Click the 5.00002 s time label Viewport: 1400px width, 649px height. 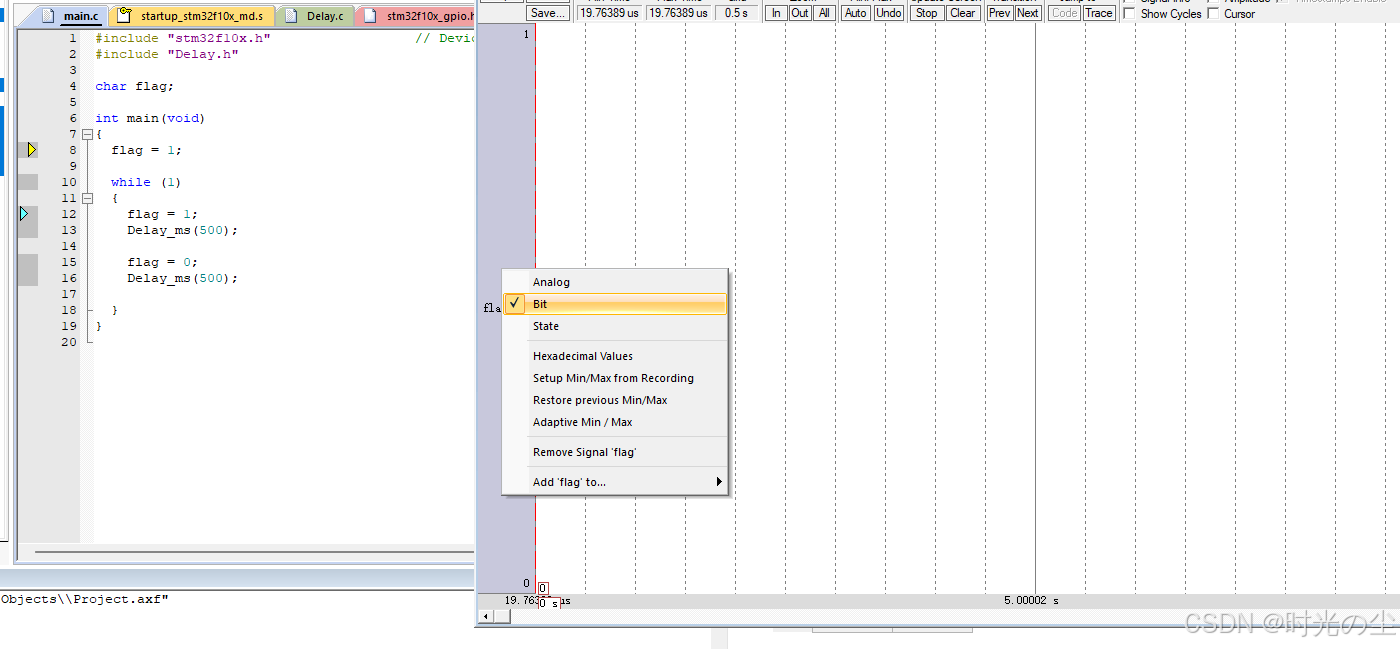(1031, 601)
